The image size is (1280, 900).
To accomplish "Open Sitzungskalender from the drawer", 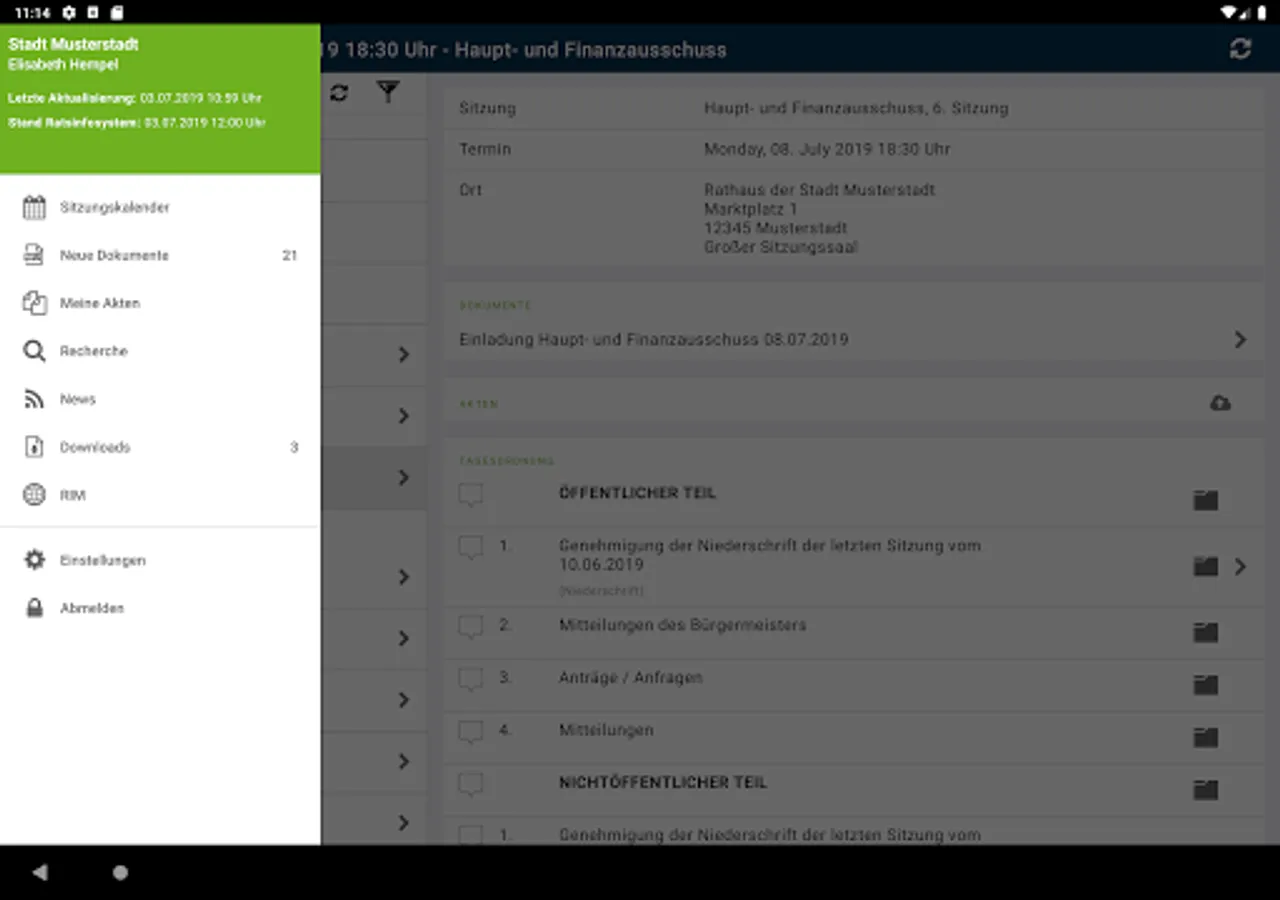I will [160, 207].
